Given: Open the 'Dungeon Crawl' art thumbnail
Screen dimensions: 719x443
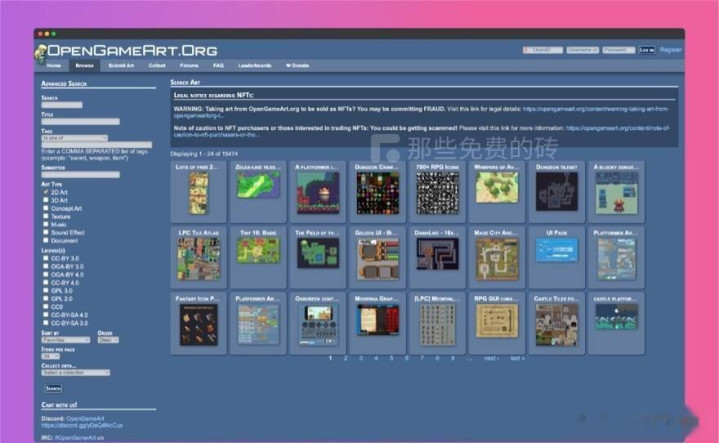Looking at the screenshot, I should point(377,192).
